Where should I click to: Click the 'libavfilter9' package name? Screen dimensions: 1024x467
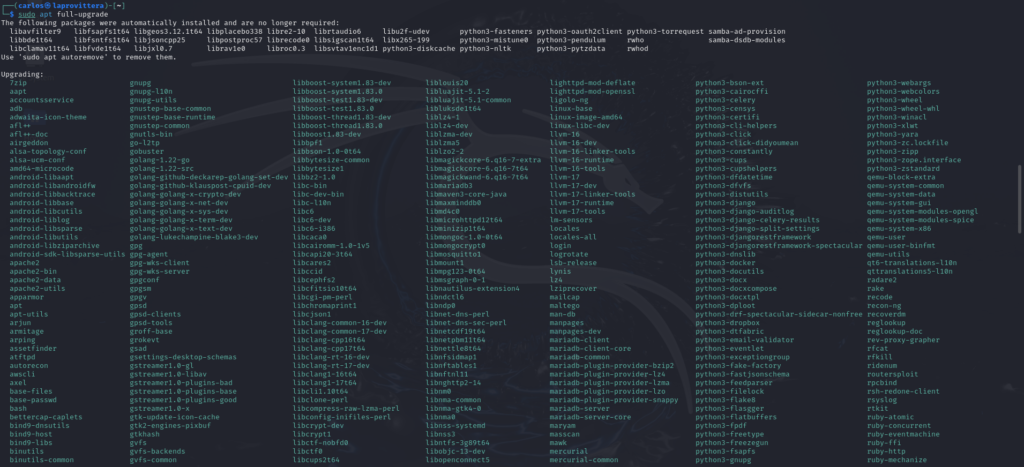[x=37, y=31]
